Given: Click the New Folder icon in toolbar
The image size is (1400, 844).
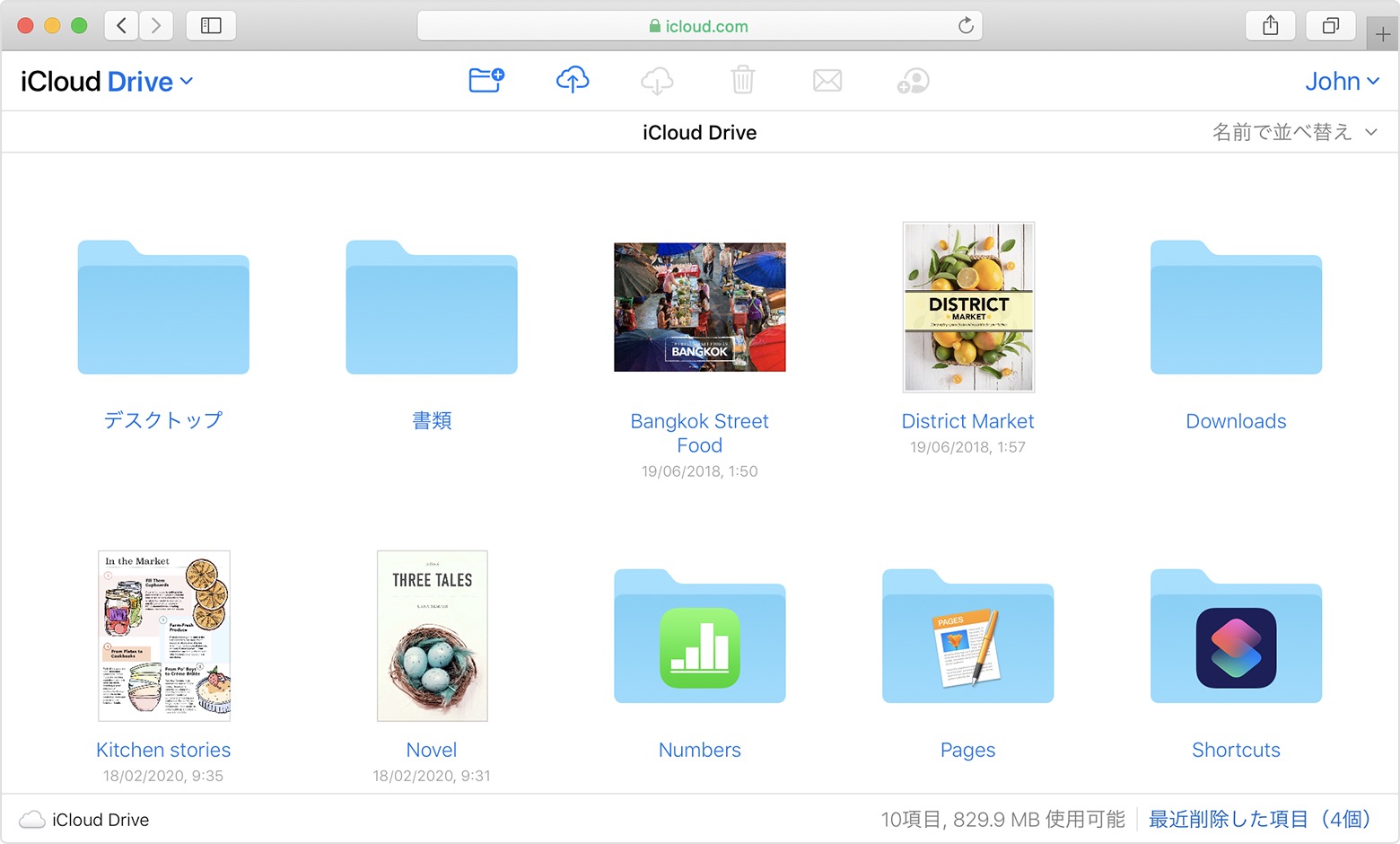Looking at the screenshot, I should point(486,81).
